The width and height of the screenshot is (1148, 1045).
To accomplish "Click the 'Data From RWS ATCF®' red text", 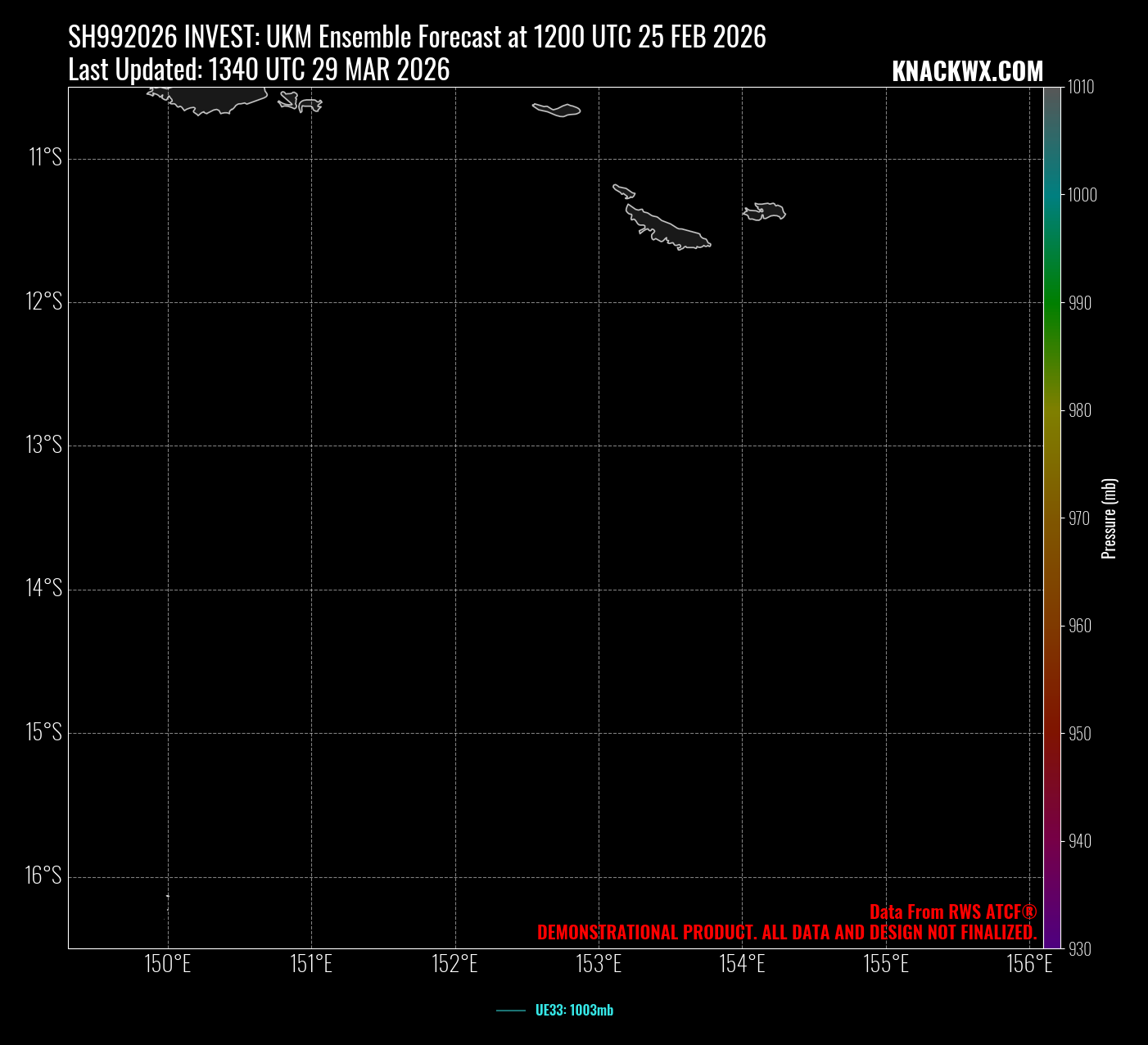I will pyautogui.click(x=952, y=912).
